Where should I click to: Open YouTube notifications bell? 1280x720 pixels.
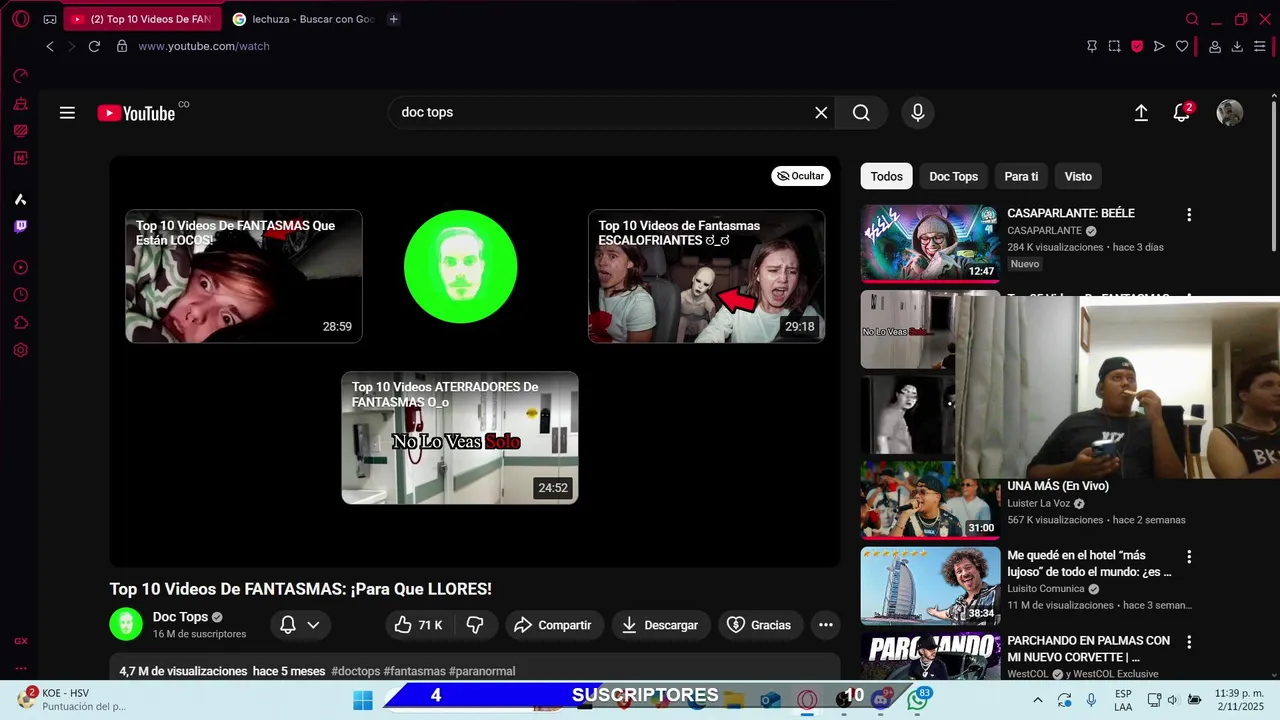pos(1182,113)
